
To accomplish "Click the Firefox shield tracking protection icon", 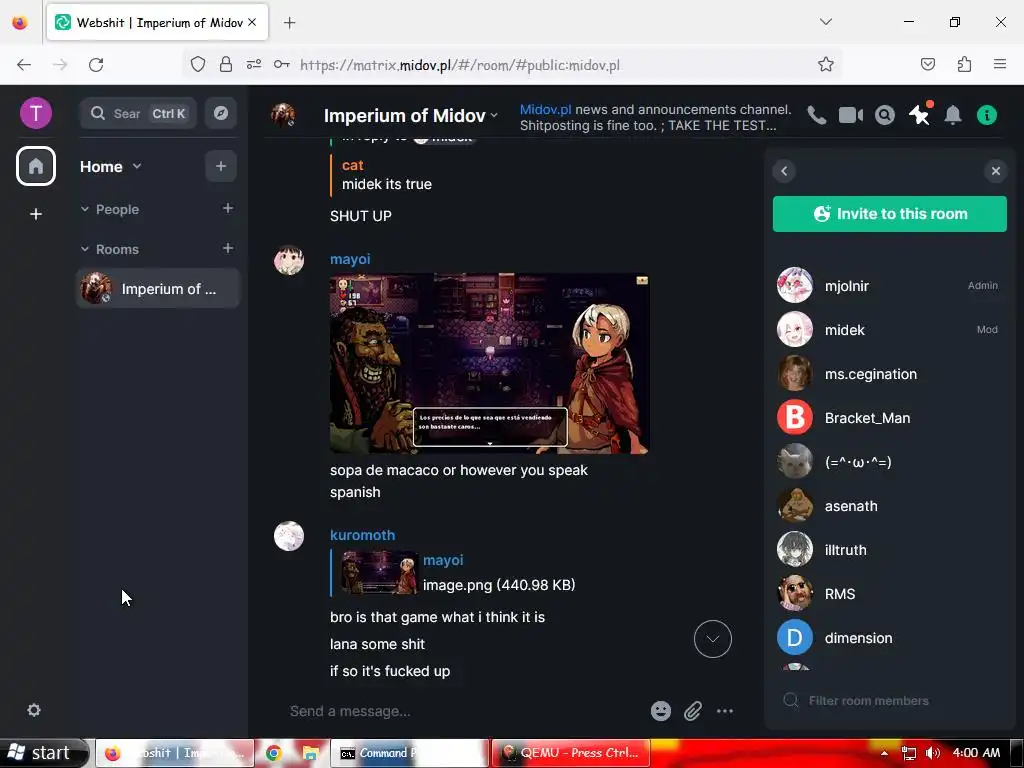I will pyautogui.click(x=198, y=64).
